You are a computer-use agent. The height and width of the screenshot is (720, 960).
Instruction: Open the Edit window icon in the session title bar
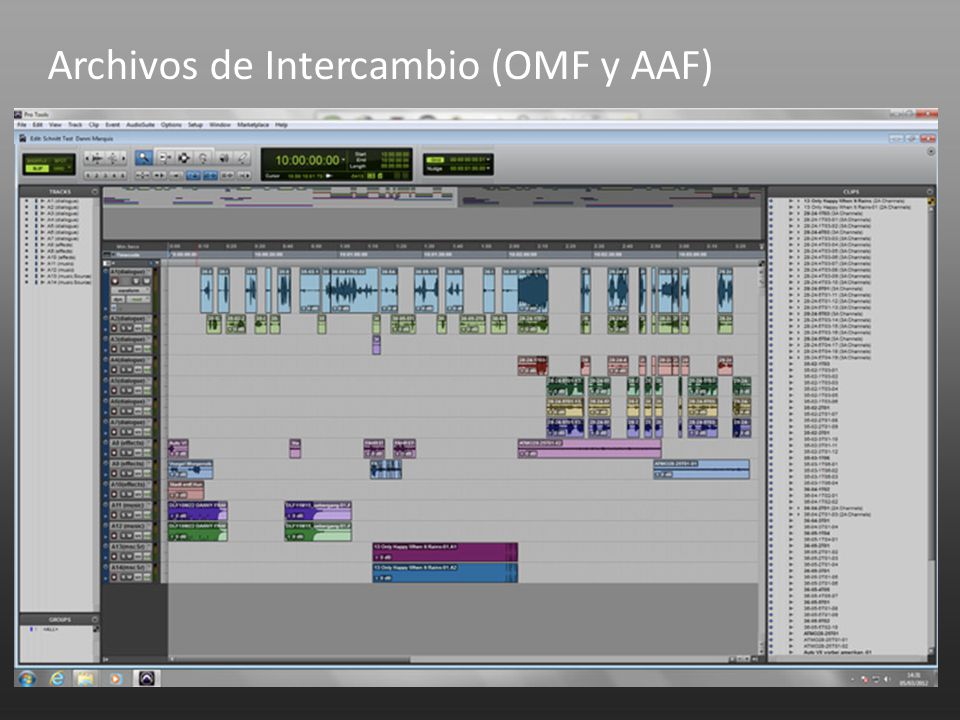tap(23, 138)
